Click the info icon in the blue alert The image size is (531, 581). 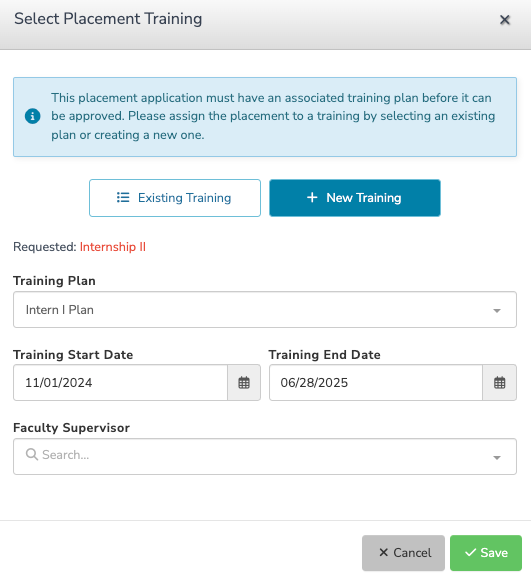33,116
